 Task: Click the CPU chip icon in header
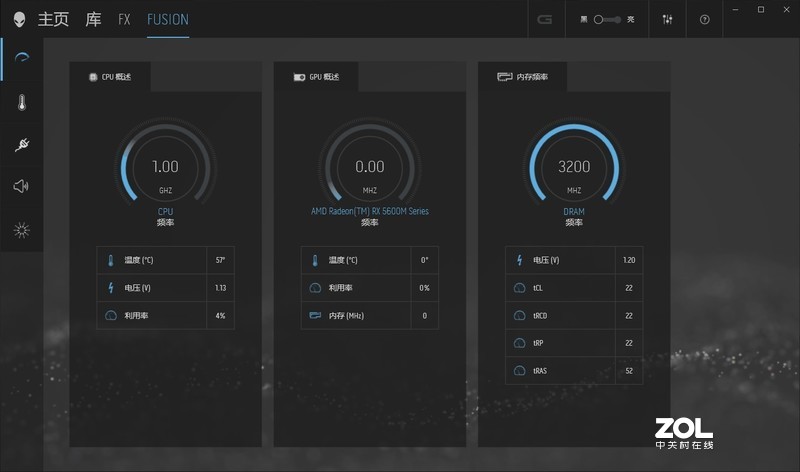[x=93, y=77]
